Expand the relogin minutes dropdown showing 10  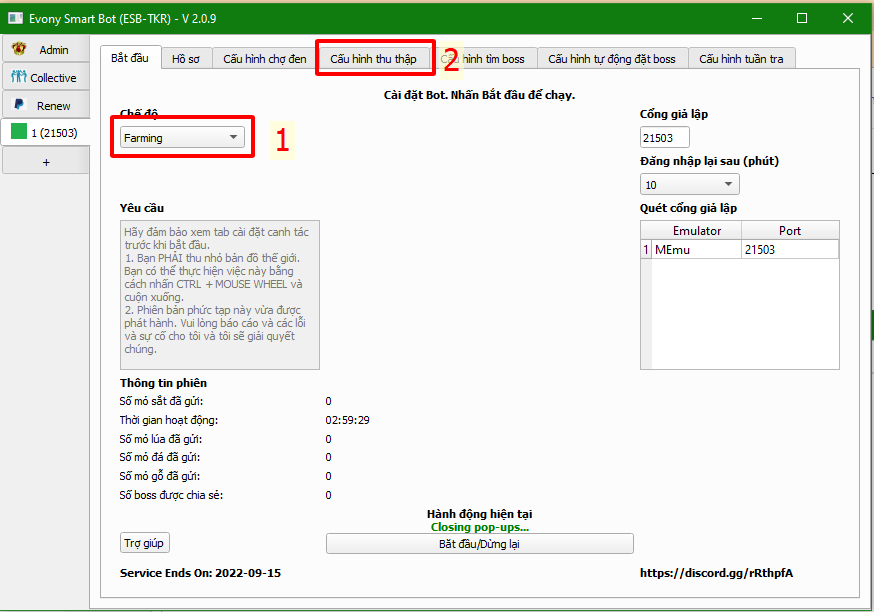pos(689,185)
